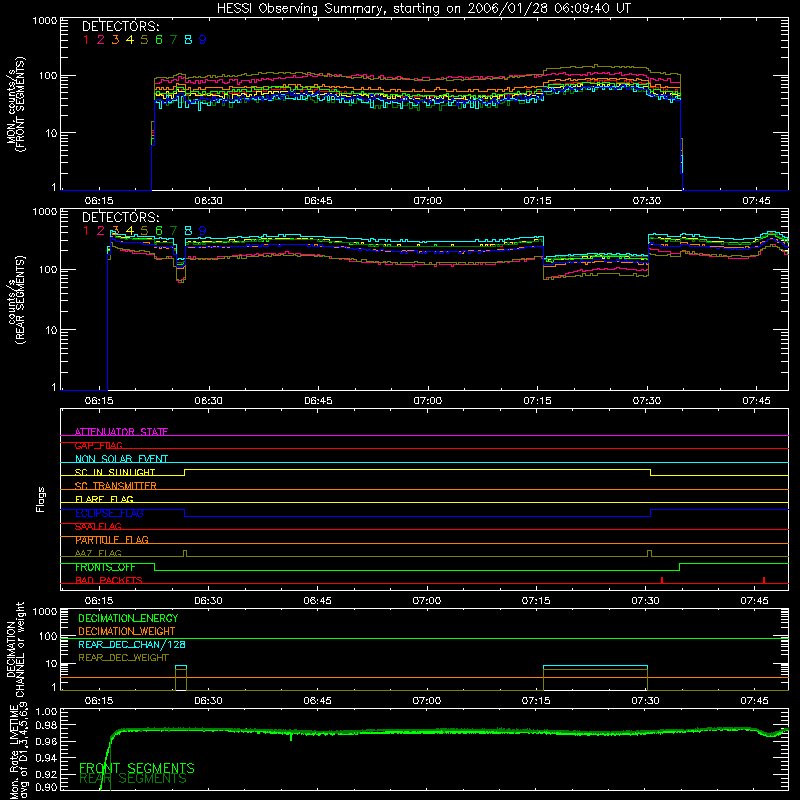Select detector 8 in the rear segments legend

188,231
